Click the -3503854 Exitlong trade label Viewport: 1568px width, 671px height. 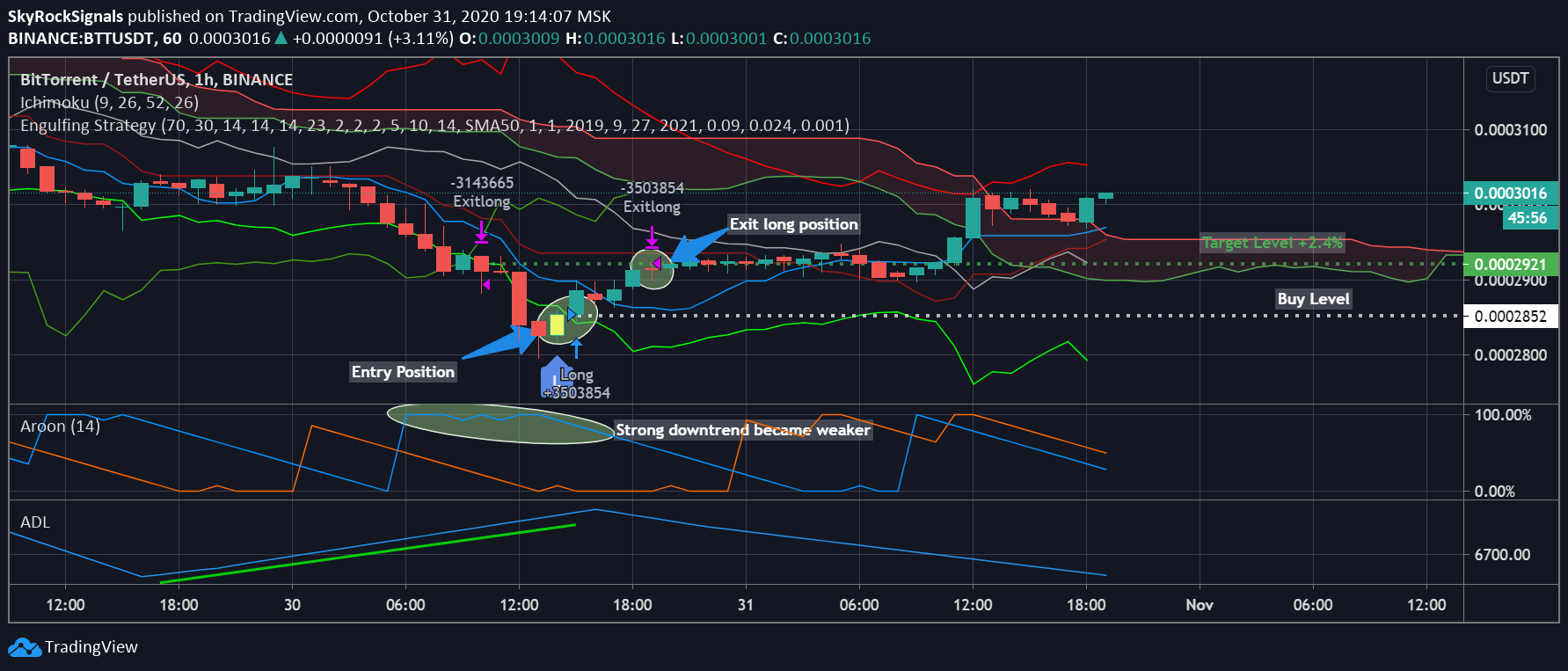pyautogui.click(x=652, y=197)
